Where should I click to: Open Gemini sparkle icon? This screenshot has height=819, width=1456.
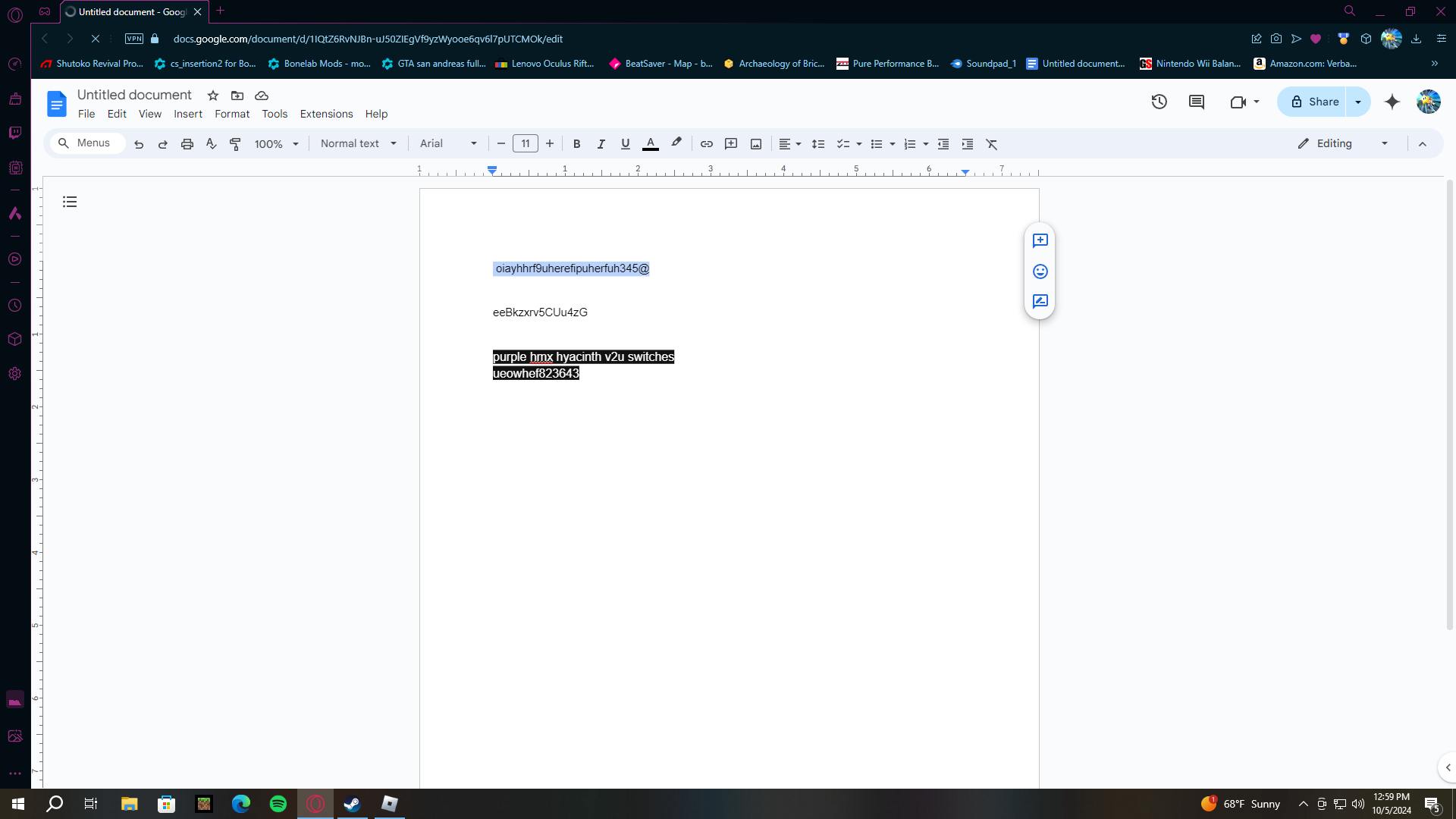[1392, 102]
